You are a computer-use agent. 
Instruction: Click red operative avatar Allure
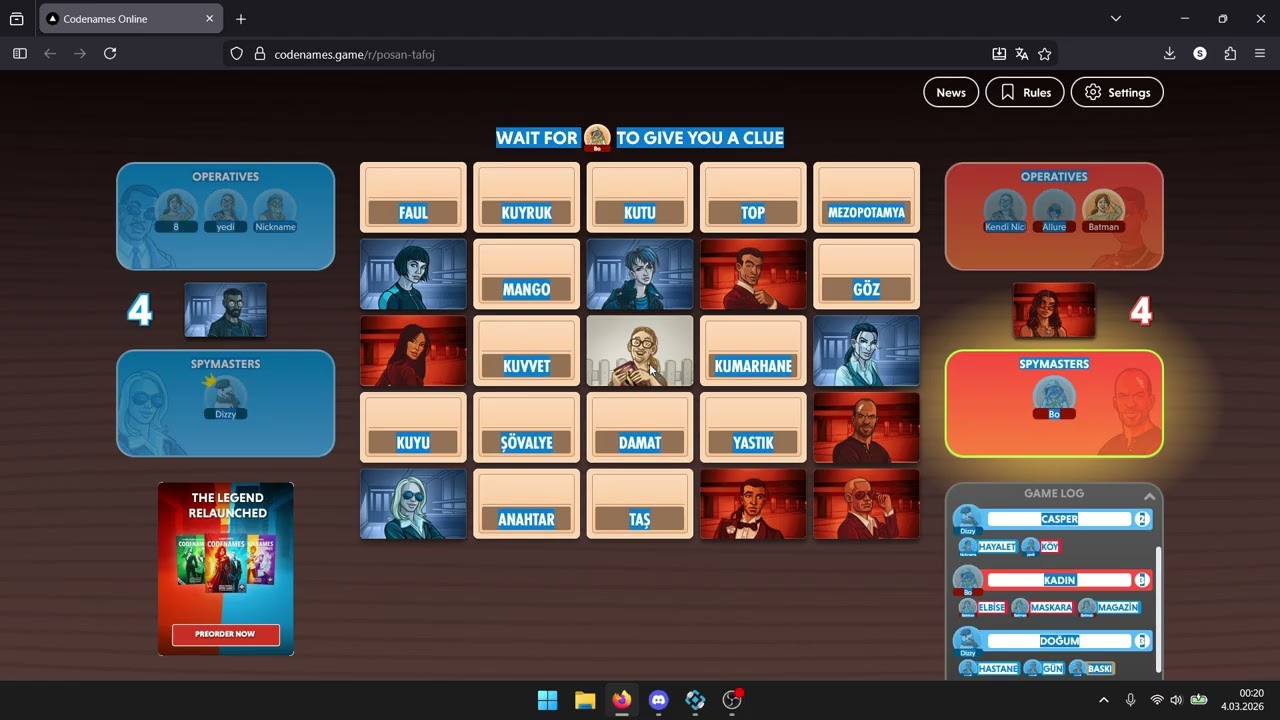1054,208
